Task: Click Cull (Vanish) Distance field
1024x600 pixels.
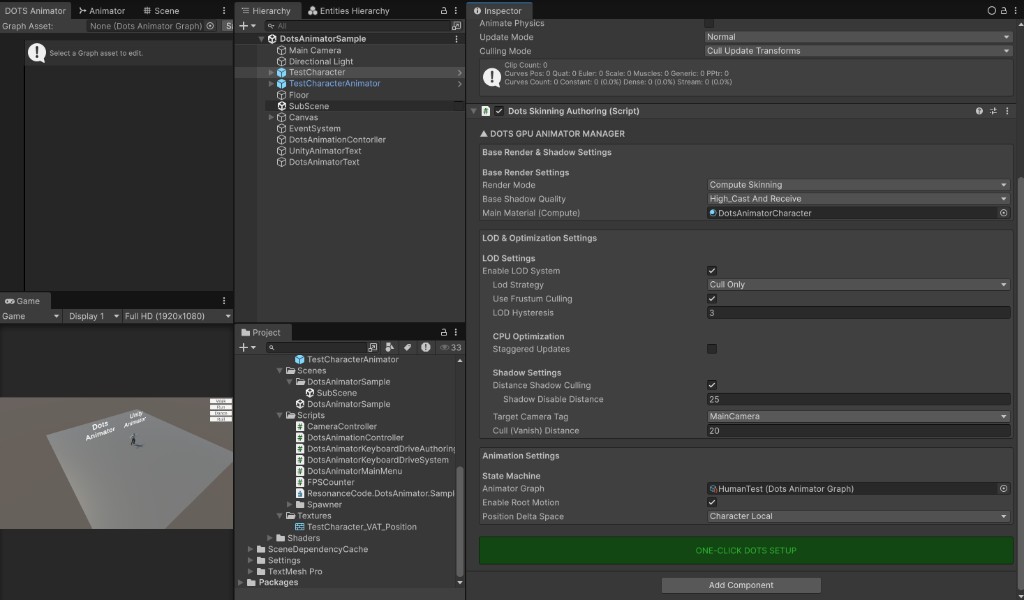Action: tap(859, 431)
